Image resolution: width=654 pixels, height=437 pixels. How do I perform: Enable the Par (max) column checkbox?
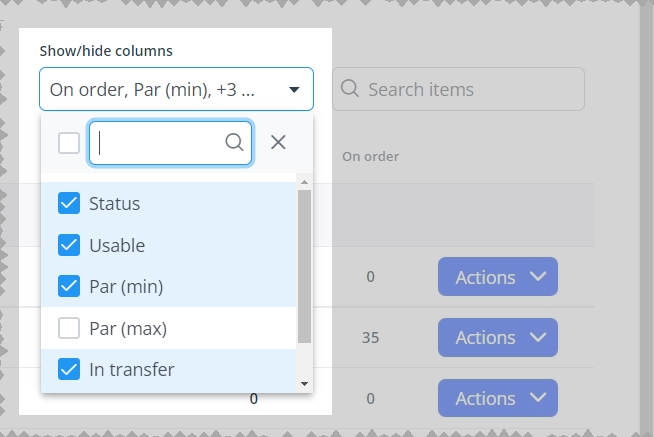coord(69,328)
